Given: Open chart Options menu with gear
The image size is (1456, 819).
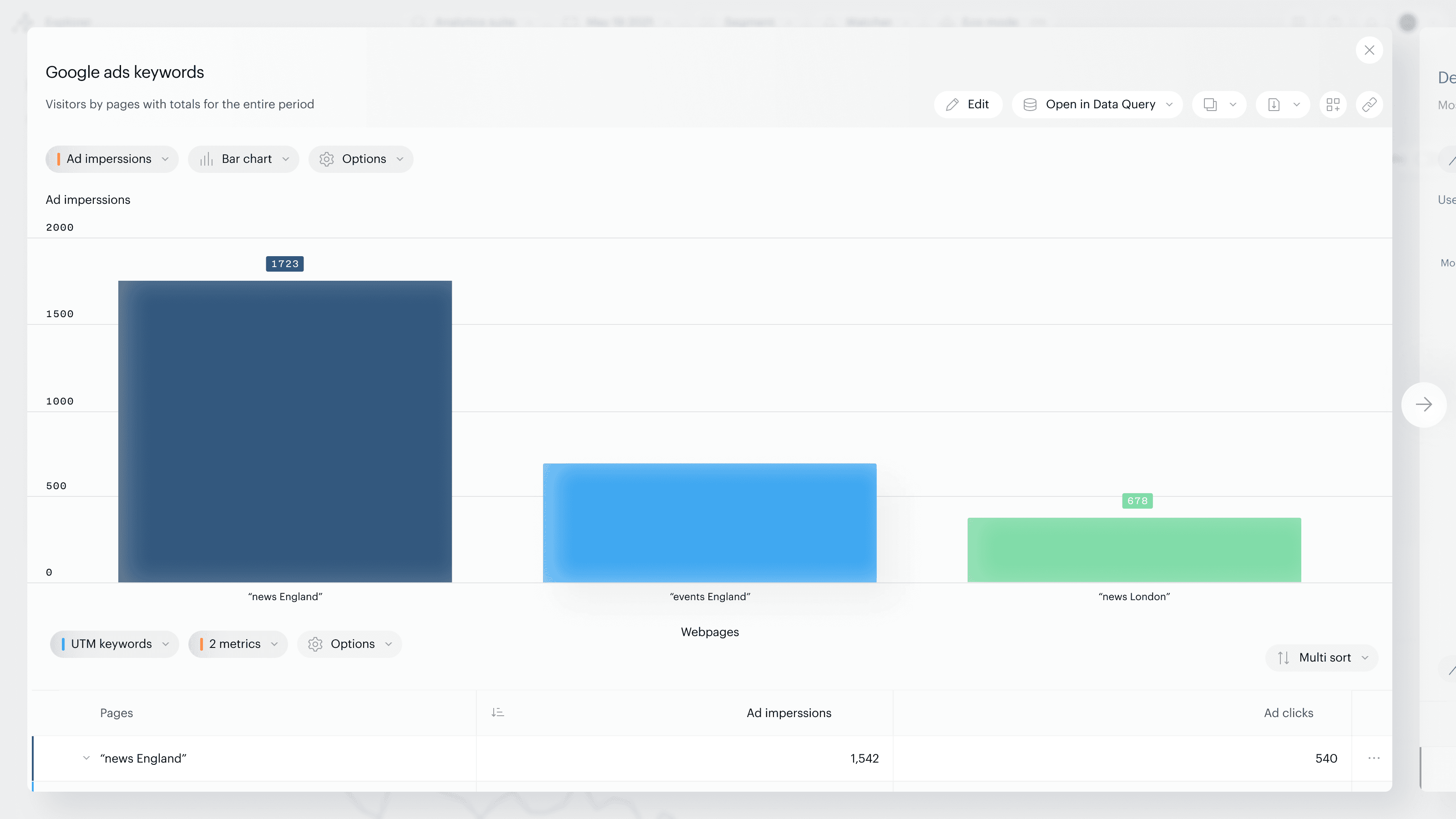Looking at the screenshot, I should (361, 159).
